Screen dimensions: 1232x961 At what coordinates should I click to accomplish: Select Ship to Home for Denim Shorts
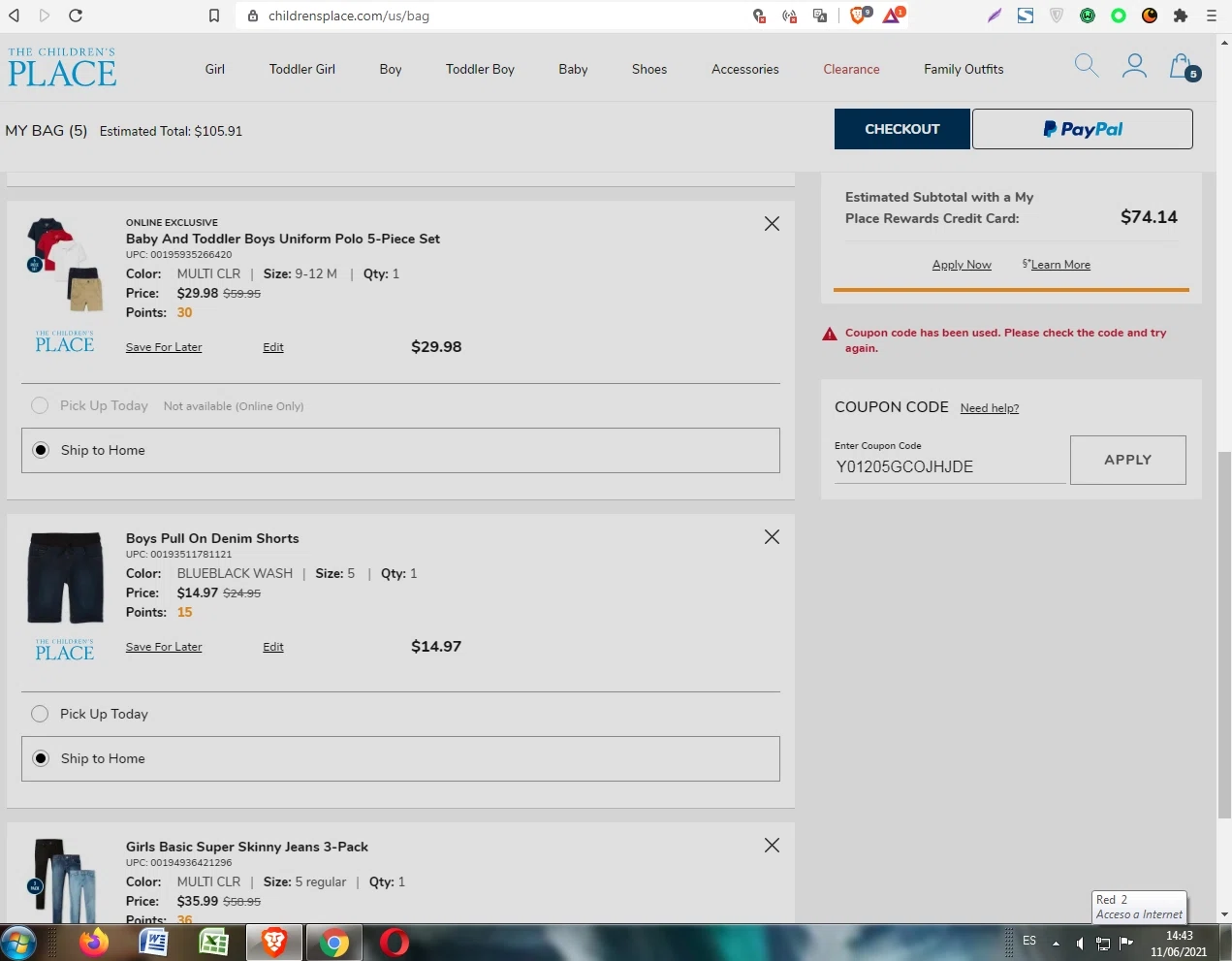(x=400, y=758)
